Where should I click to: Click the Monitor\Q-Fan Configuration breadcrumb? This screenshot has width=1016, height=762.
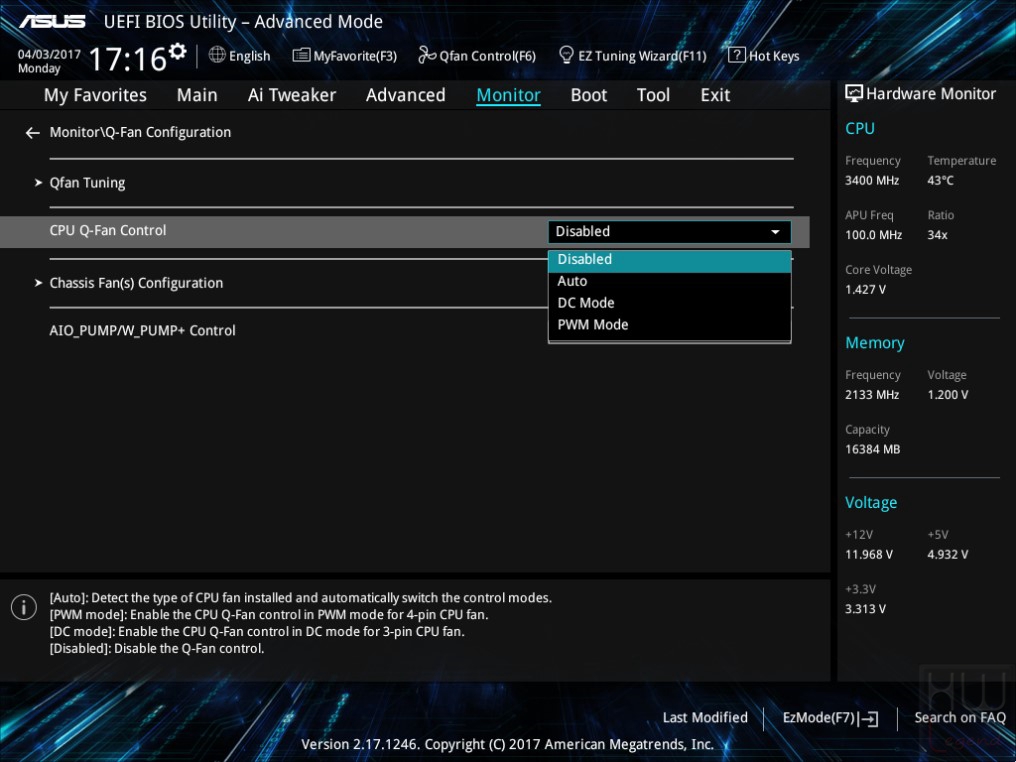pos(140,132)
